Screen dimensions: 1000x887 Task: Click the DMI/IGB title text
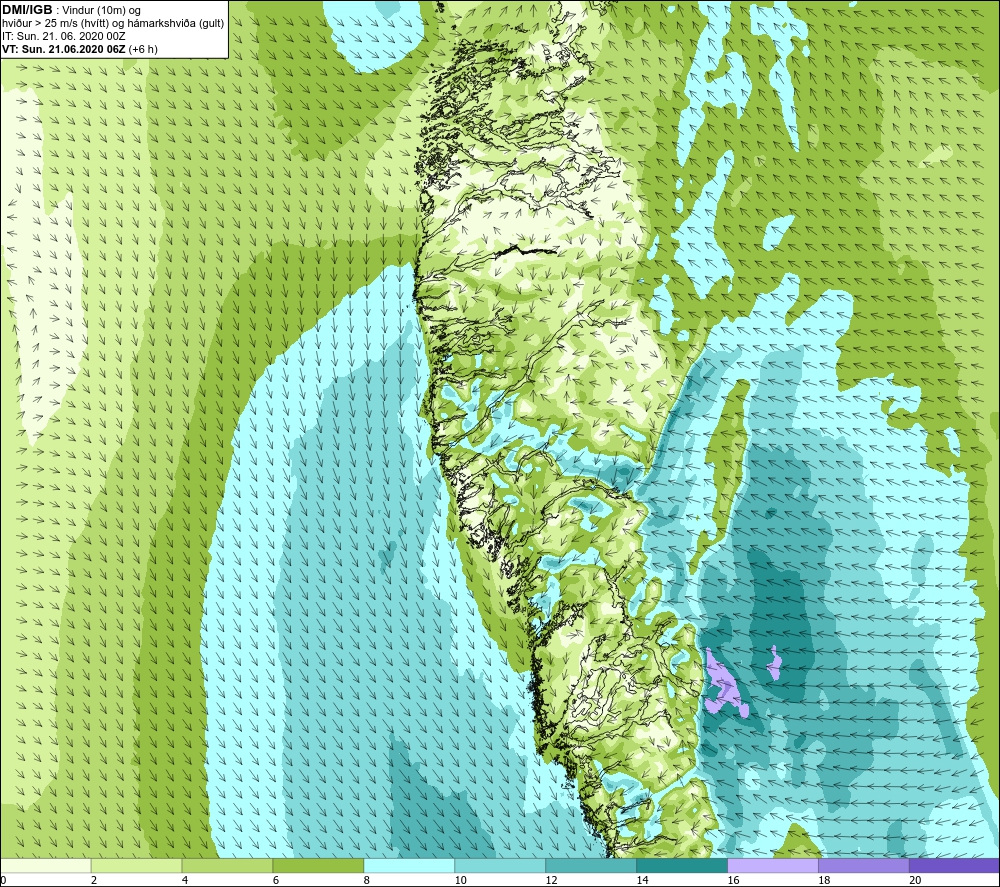pos(27,10)
